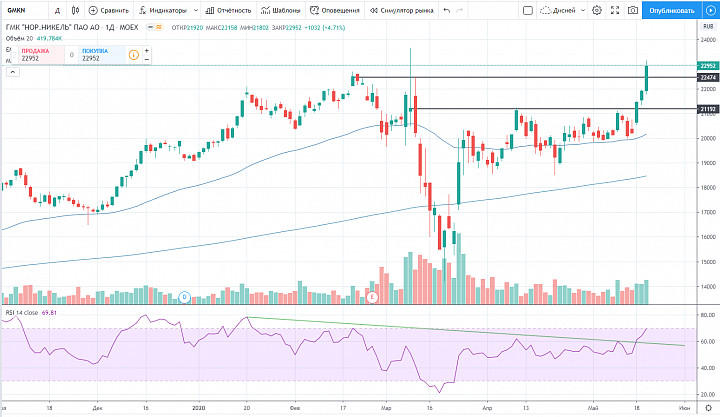Open the Индикаторы indicators dialog
Screen dimensions: 720x417
pyautogui.click(x=163, y=10)
